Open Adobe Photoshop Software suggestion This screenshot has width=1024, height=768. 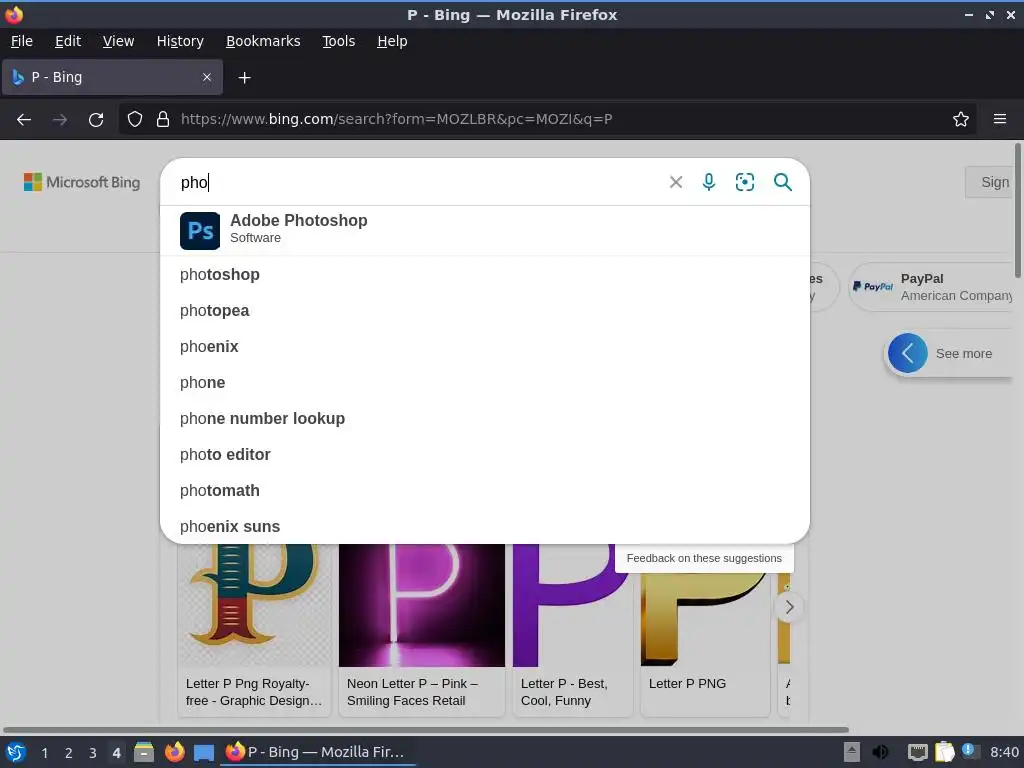pos(485,231)
